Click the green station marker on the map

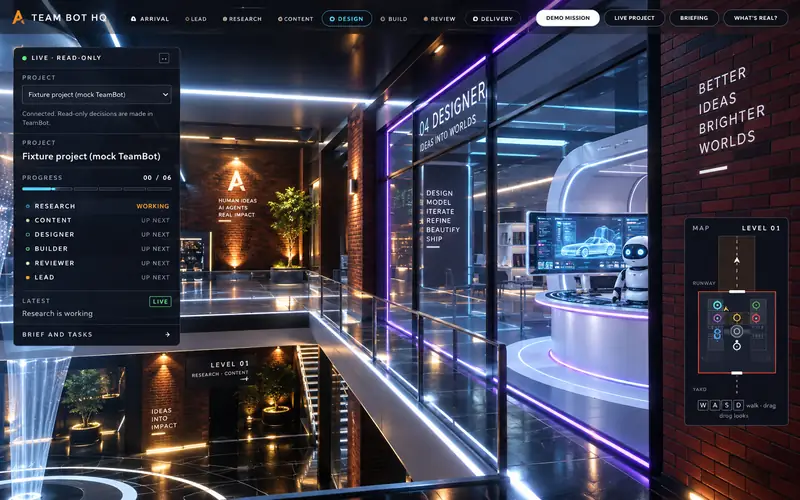[x=756, y=305]
